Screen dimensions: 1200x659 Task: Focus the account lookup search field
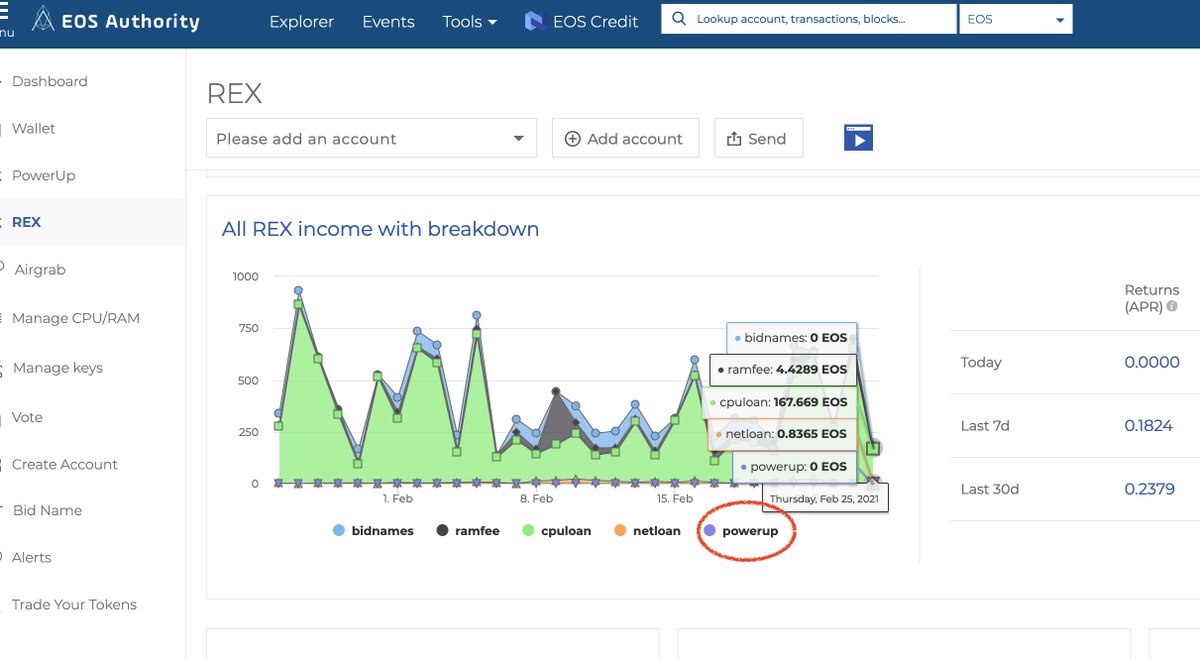tap(808, 19)
